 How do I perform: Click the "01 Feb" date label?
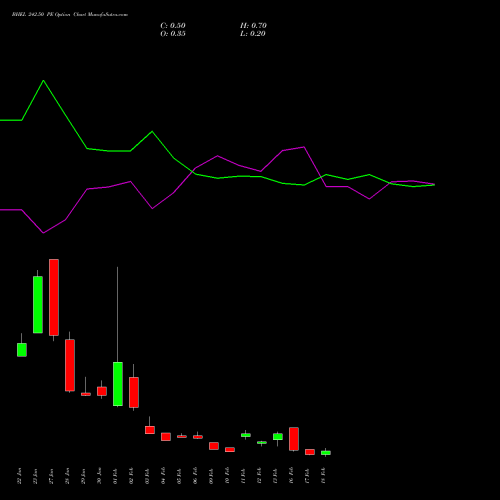(115, 476)
